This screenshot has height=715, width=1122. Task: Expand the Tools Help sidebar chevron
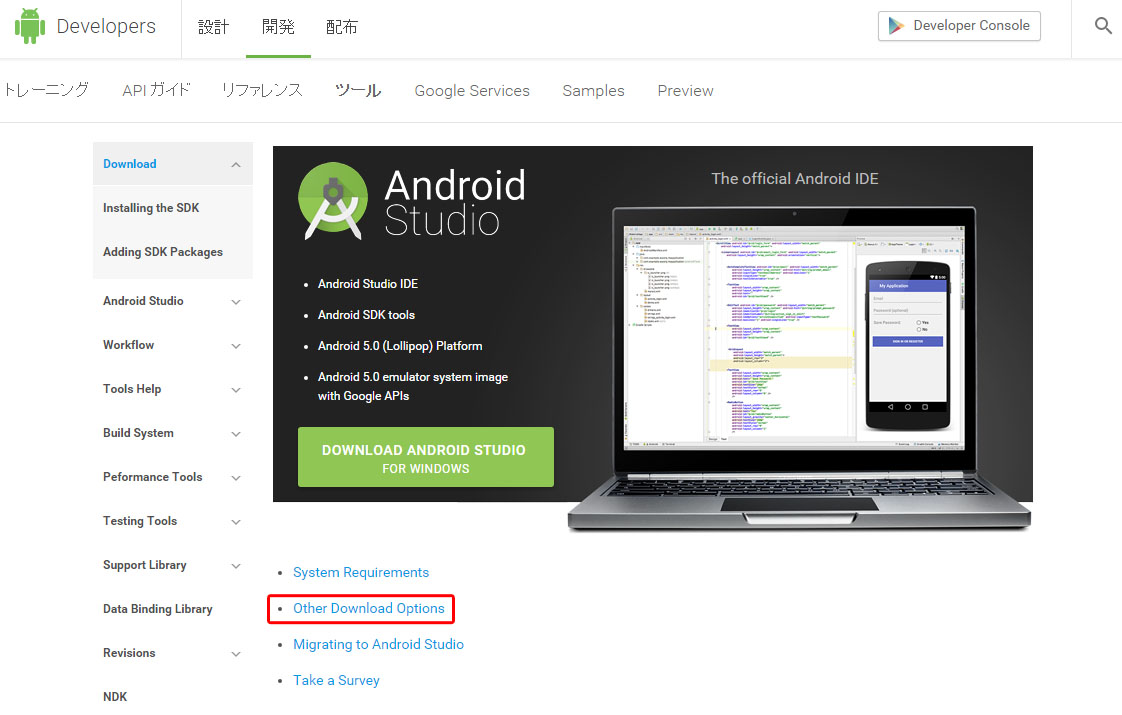coord(235,390)
